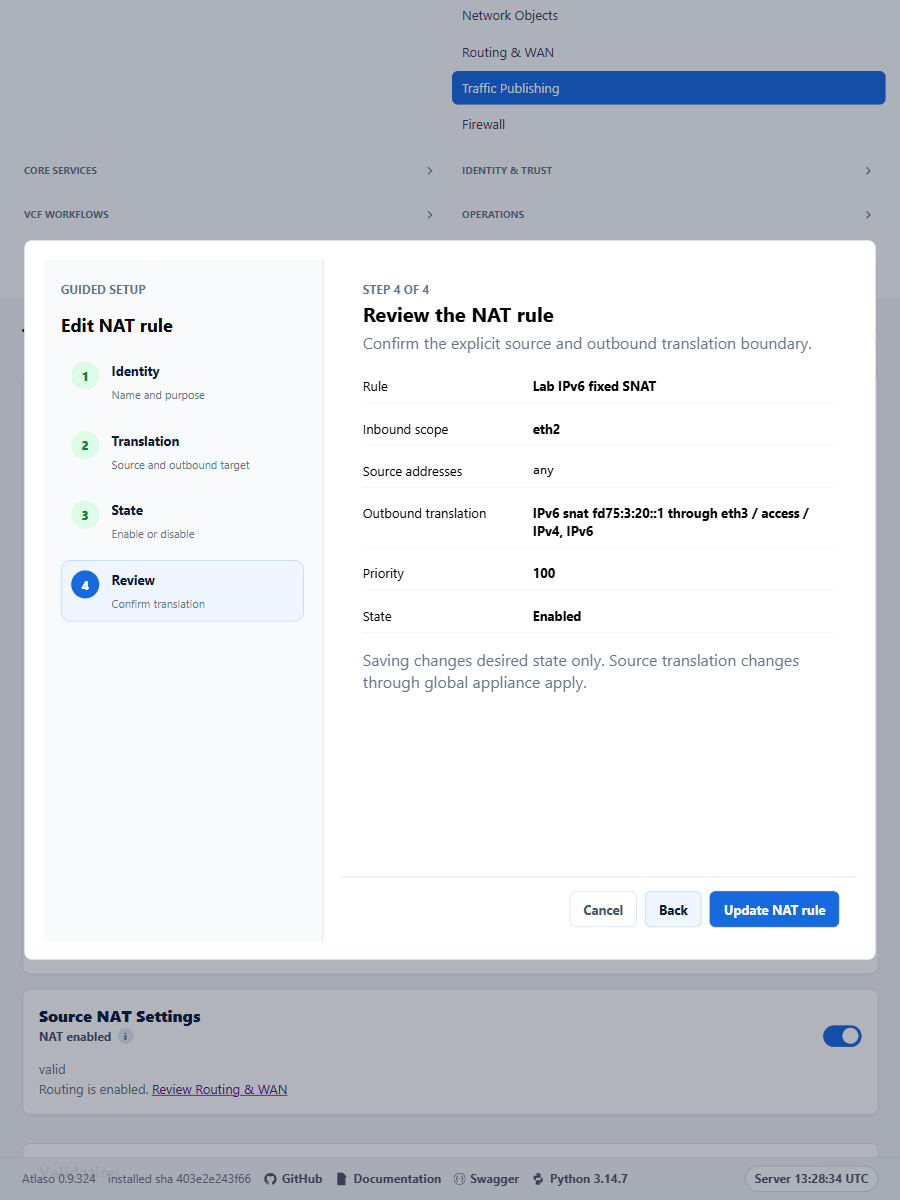Screen dimensions: 900x1200
Task: Jump to step 2 Translation
Action: coord(182,452)
